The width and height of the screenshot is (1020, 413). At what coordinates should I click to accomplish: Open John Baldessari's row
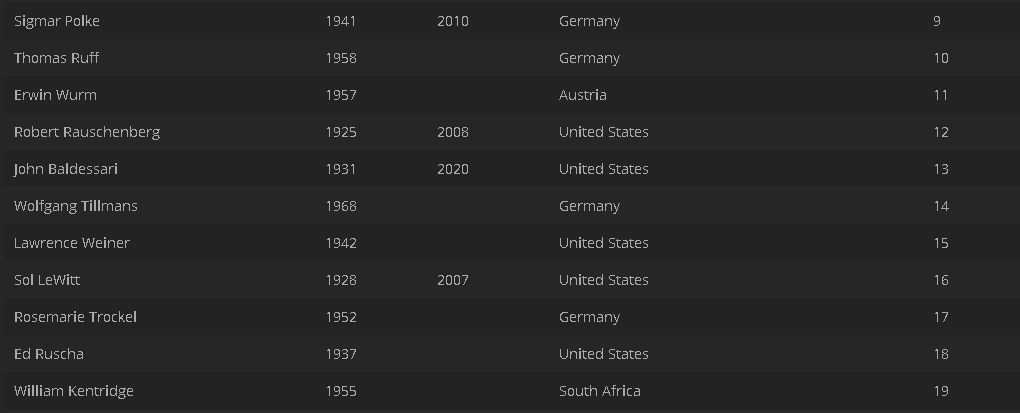tap(66, 169)
